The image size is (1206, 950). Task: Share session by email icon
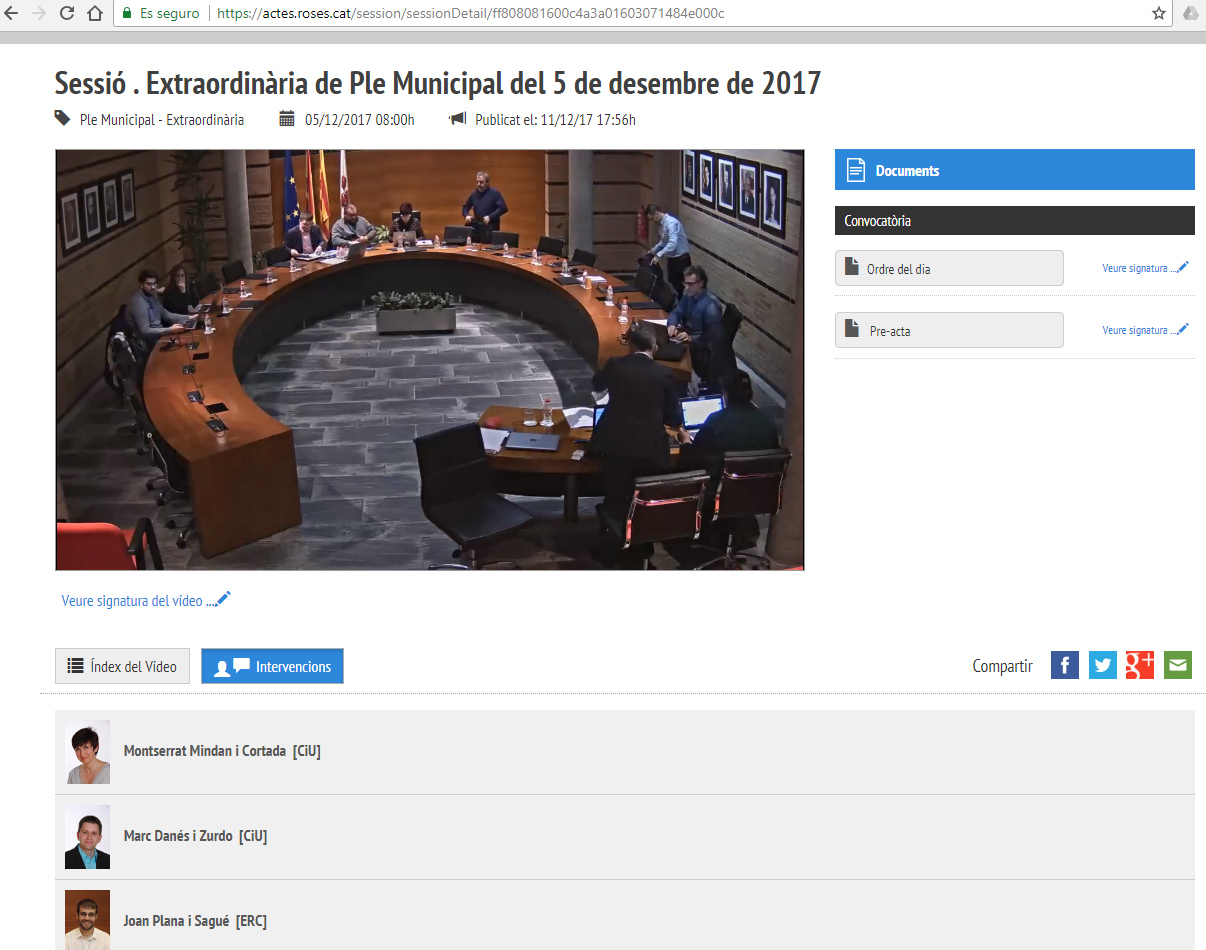pos(1178,665)
